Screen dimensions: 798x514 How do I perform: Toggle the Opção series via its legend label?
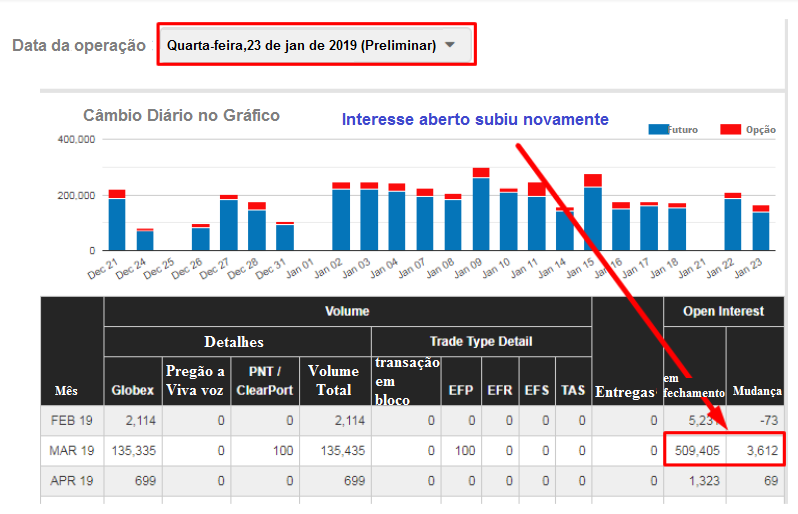760,130
